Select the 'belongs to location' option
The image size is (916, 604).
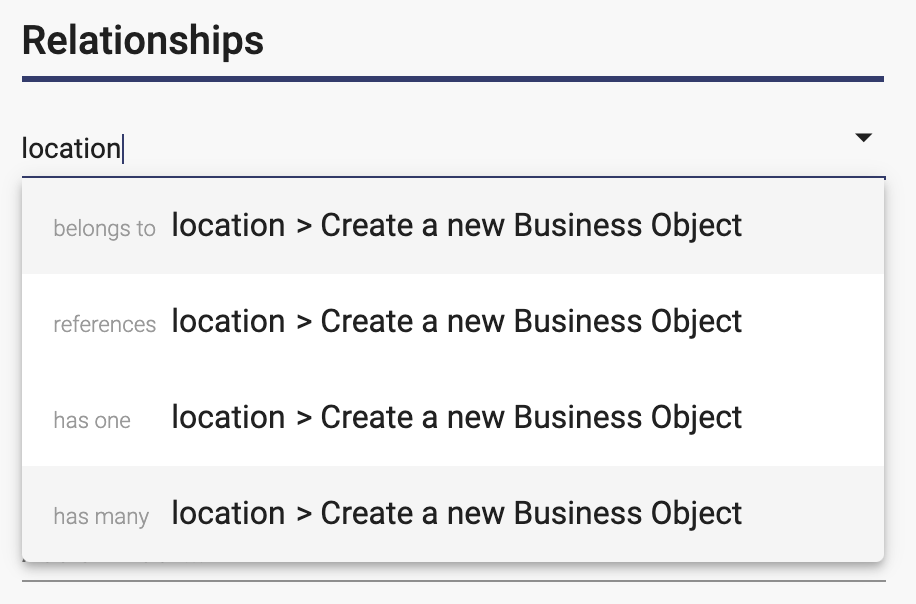pyautogui.click(x=453, y=226)
